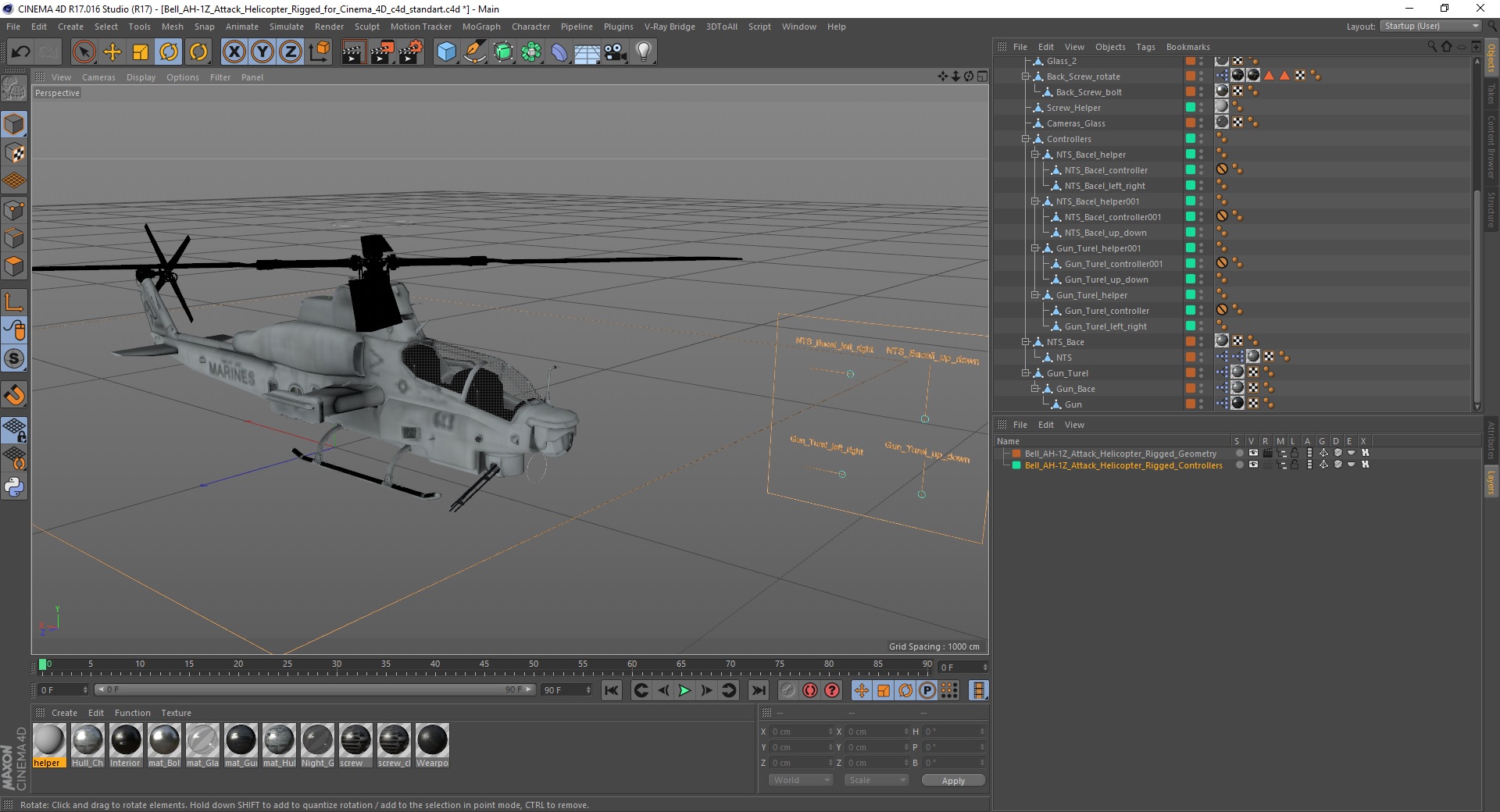The image size is (1500, 812).
Task: Toggle Controllers layer visibility eye
Action: tap(1253, 465)
